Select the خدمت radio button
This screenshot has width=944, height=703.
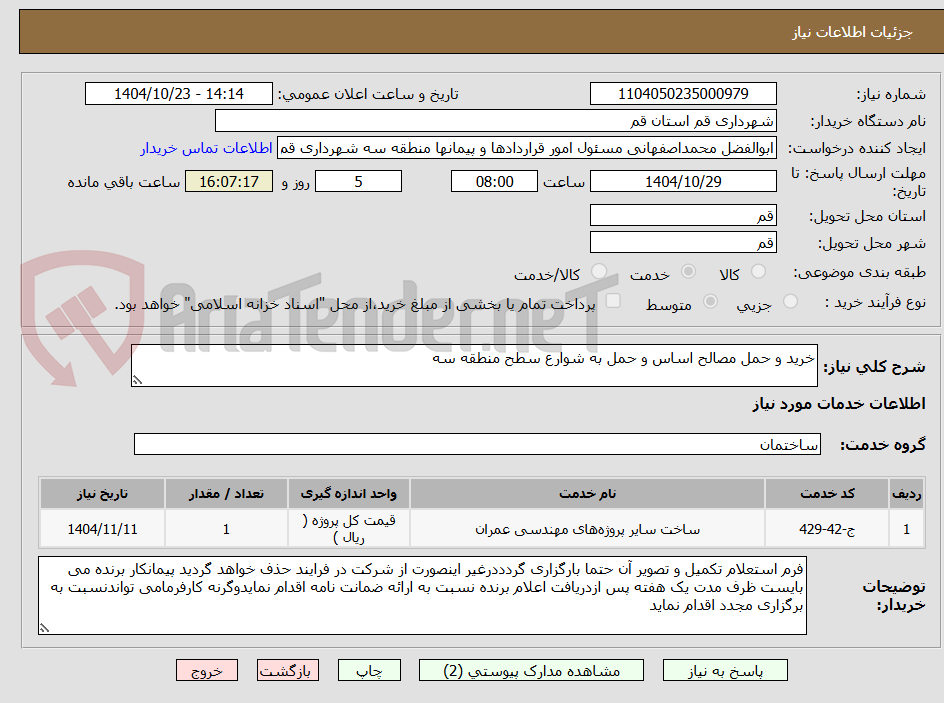pos(688,272)
